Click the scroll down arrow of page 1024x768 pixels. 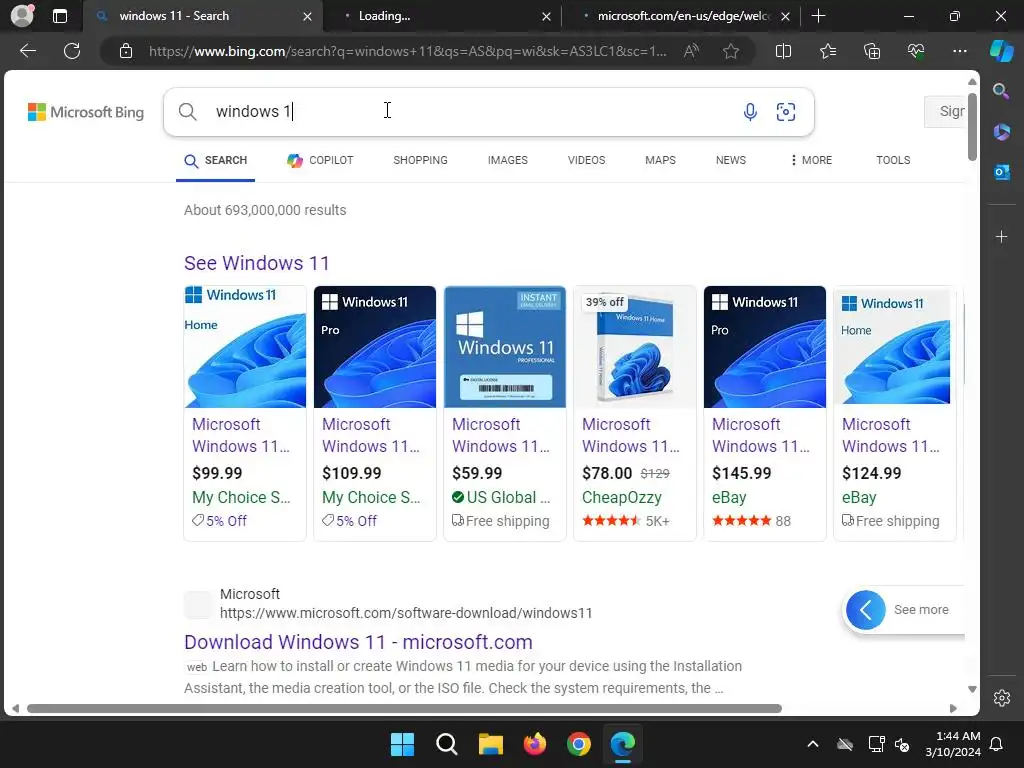(x=972, y=689)
